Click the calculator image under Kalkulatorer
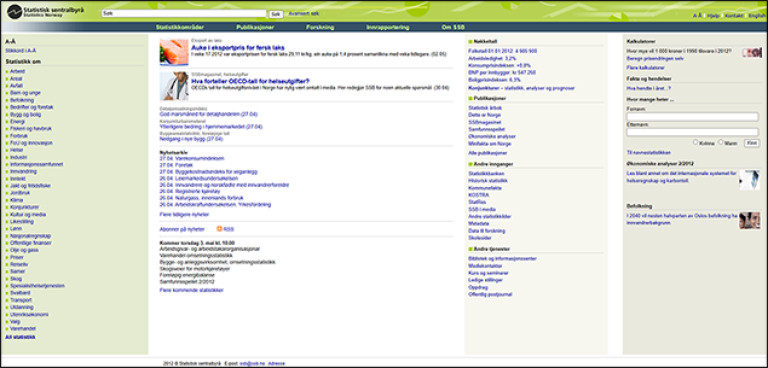Image resolution: width=768 pixels, height=368 pixels. click(751, 52)
